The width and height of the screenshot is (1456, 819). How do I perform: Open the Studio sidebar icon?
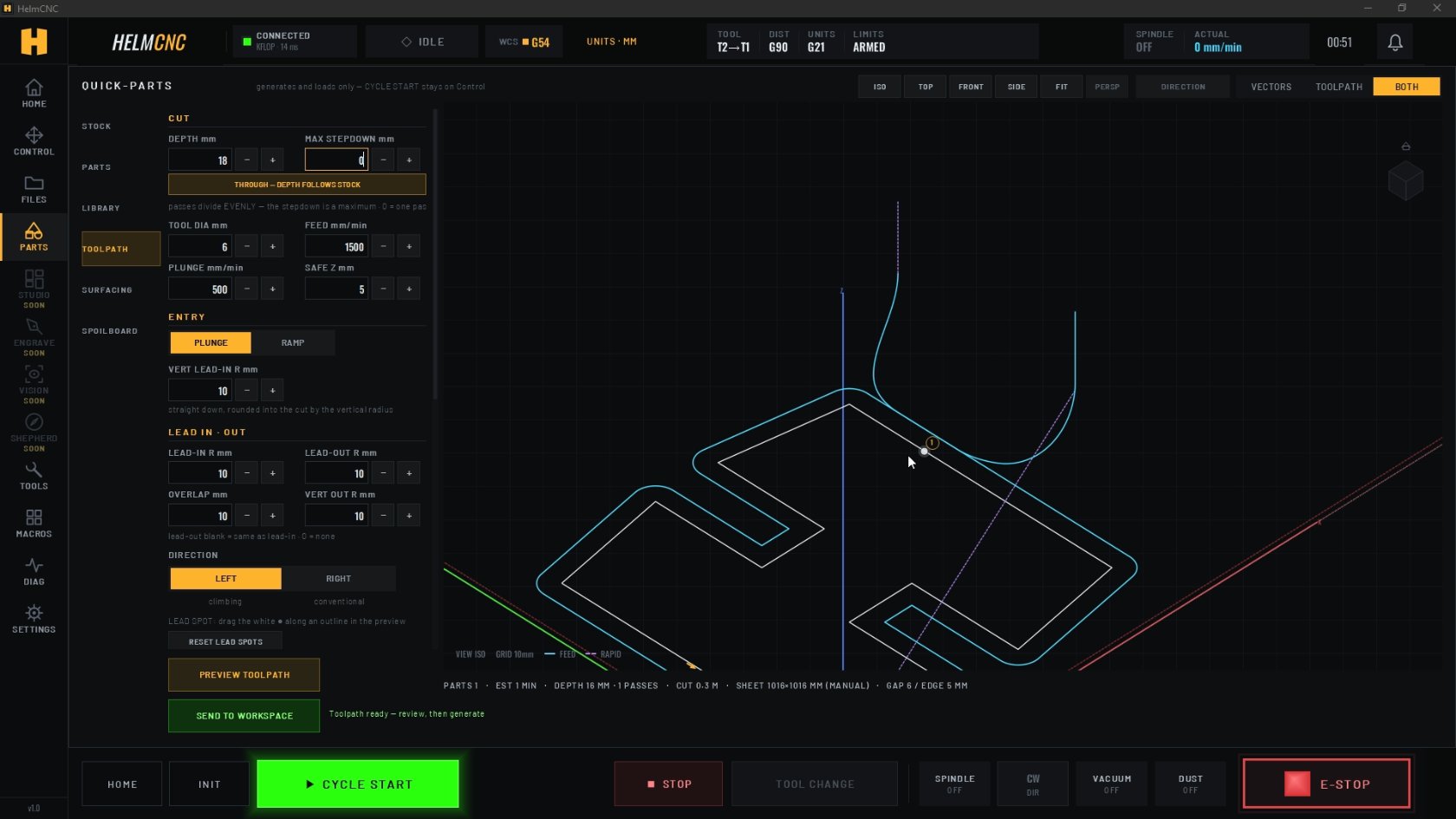pos(34,289)
